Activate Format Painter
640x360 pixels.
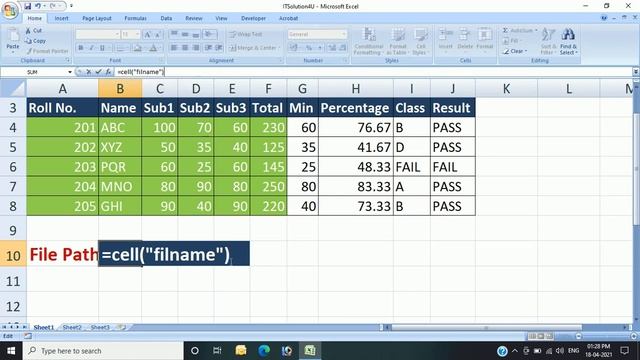click(47, 51)
